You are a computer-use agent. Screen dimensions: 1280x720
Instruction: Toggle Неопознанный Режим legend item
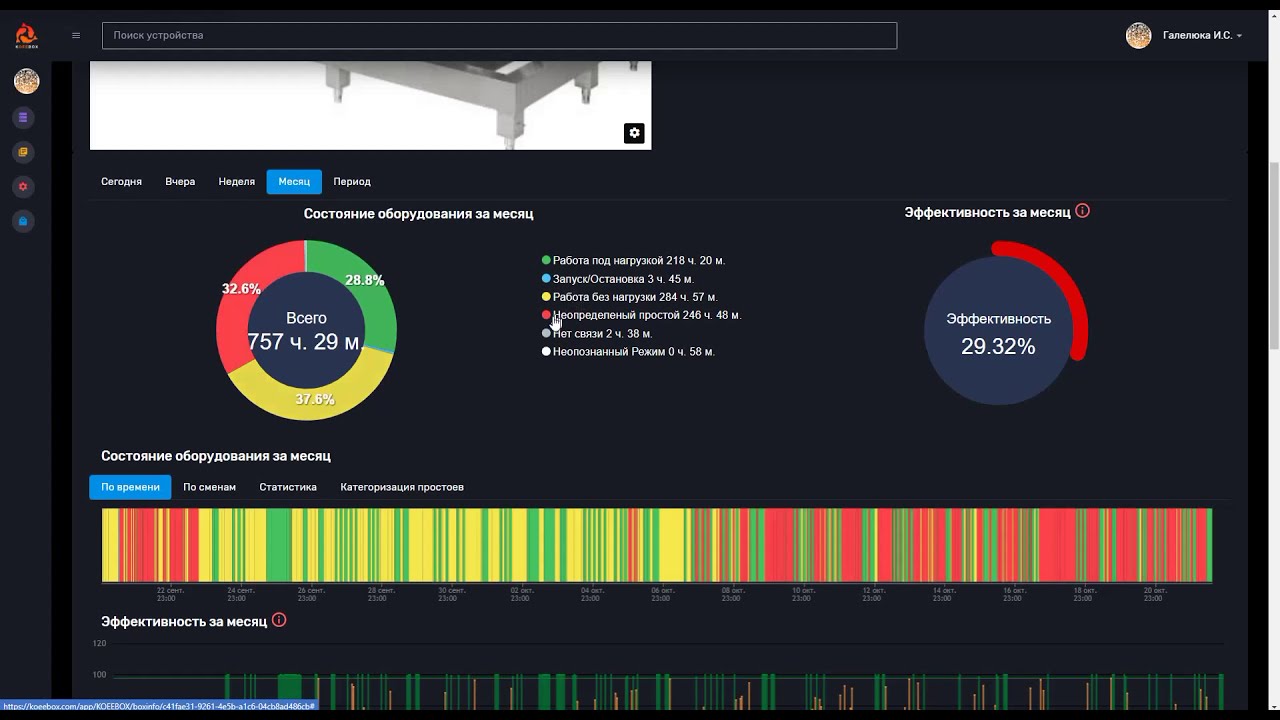coord(628,352)
